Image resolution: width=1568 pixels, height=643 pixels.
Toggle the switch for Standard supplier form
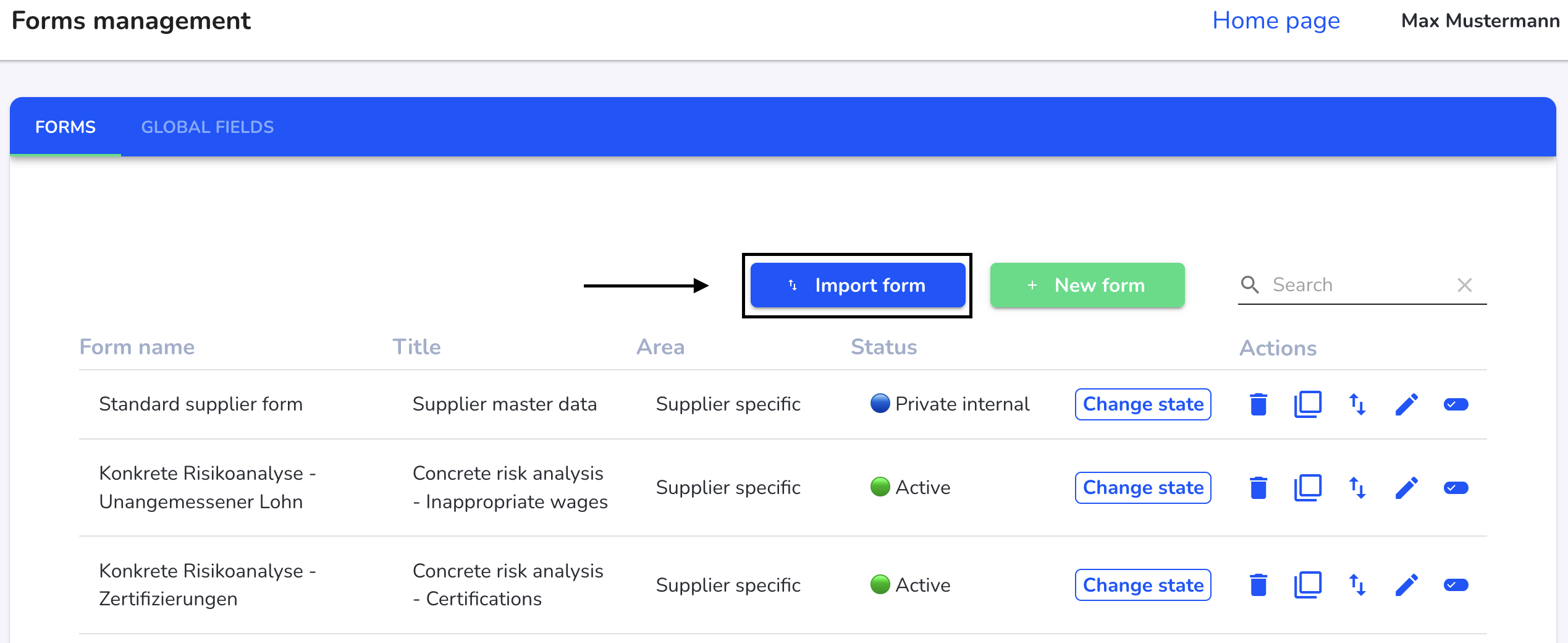pos(1456,404)
